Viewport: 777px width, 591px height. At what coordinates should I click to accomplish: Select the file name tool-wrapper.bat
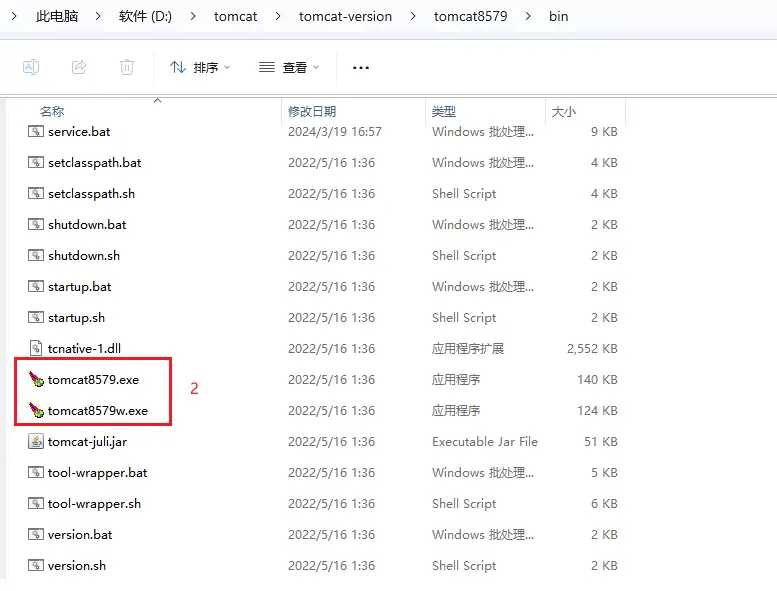(x=98, y=472)
